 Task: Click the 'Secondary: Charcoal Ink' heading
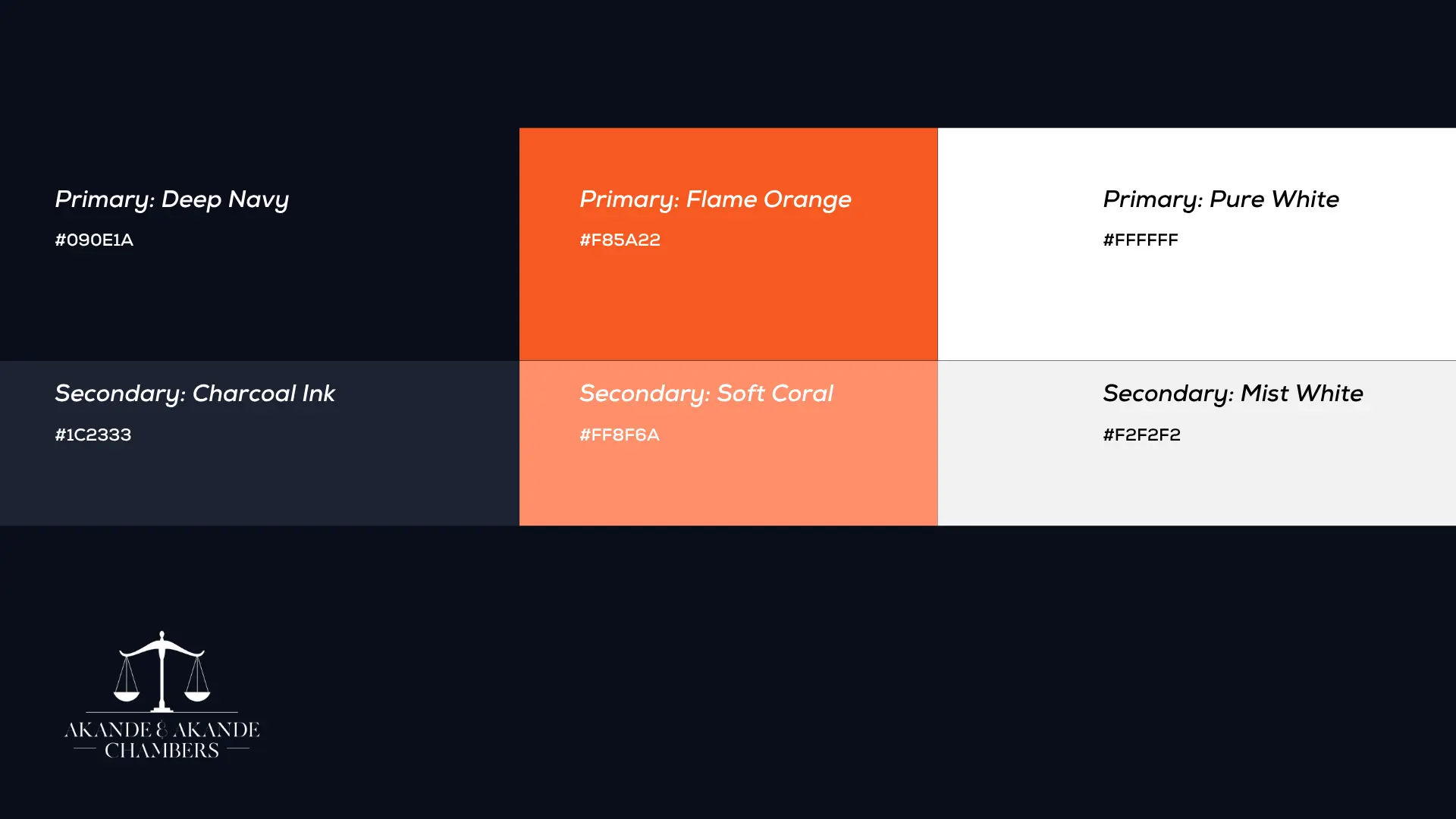[194, 394]
